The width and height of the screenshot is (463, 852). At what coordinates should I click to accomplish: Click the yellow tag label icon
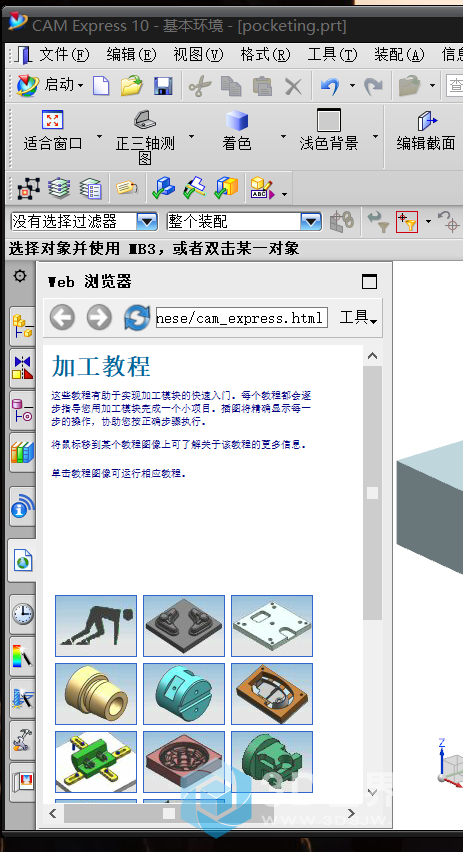pyautogui.click(x=127, y=189)
